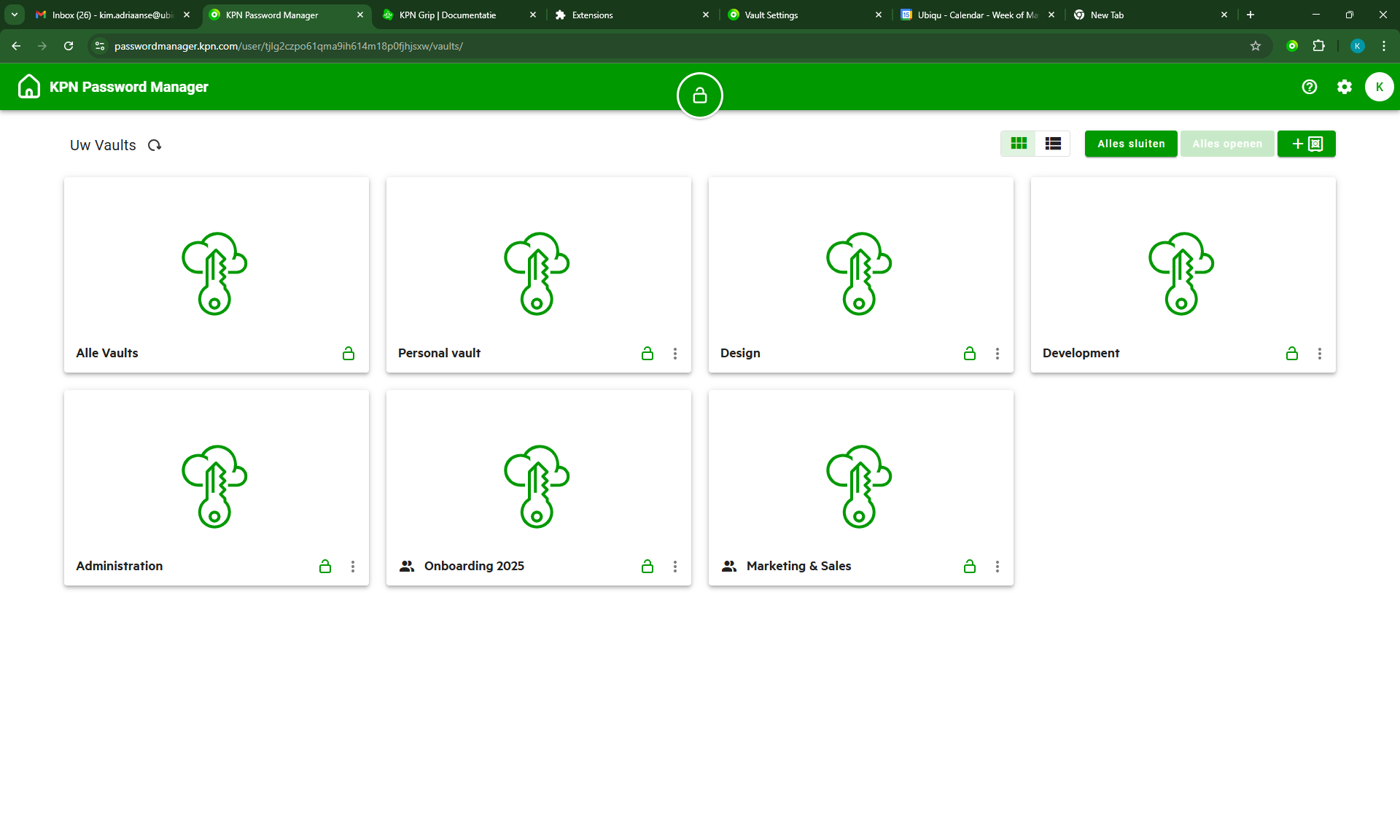Open the settings gear icon
This screenshot has width=1400, height=840.
click(1344, 87)
